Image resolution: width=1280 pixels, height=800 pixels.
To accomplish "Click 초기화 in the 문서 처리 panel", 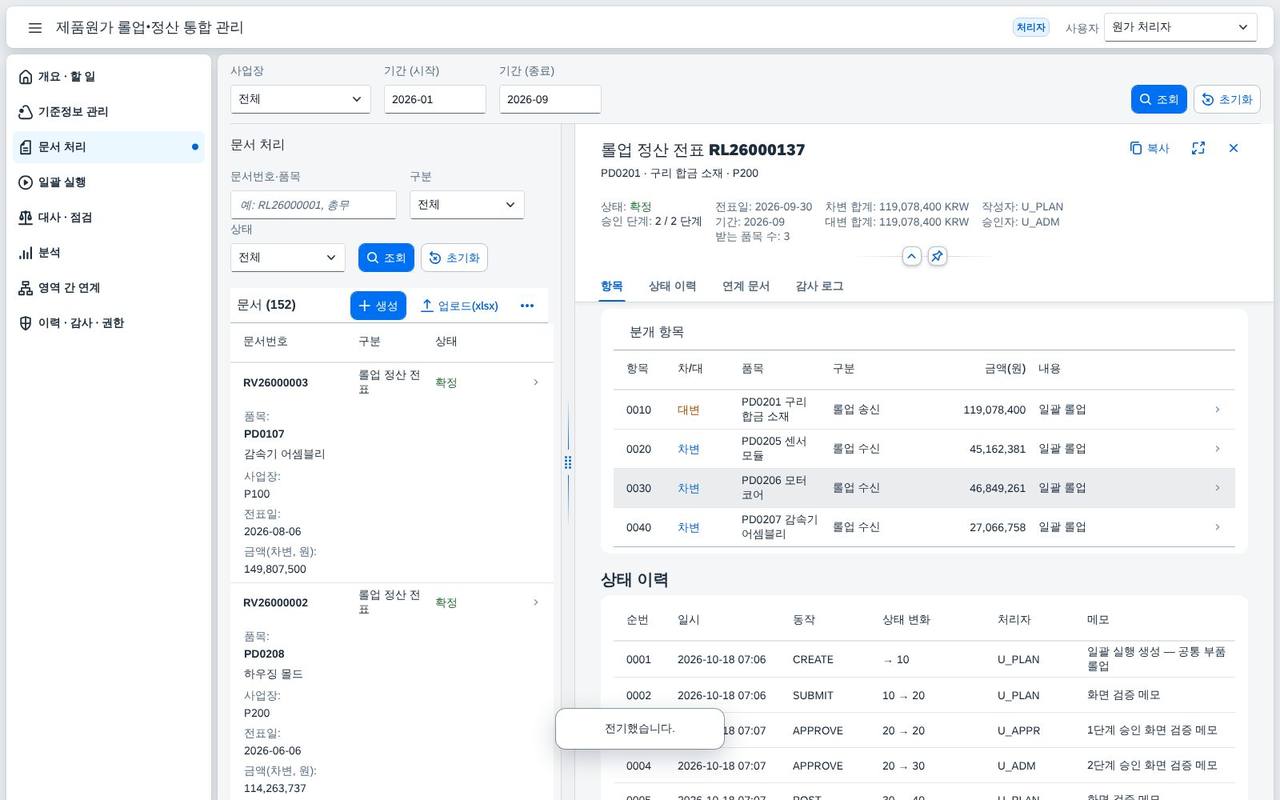I will [454, 257].
